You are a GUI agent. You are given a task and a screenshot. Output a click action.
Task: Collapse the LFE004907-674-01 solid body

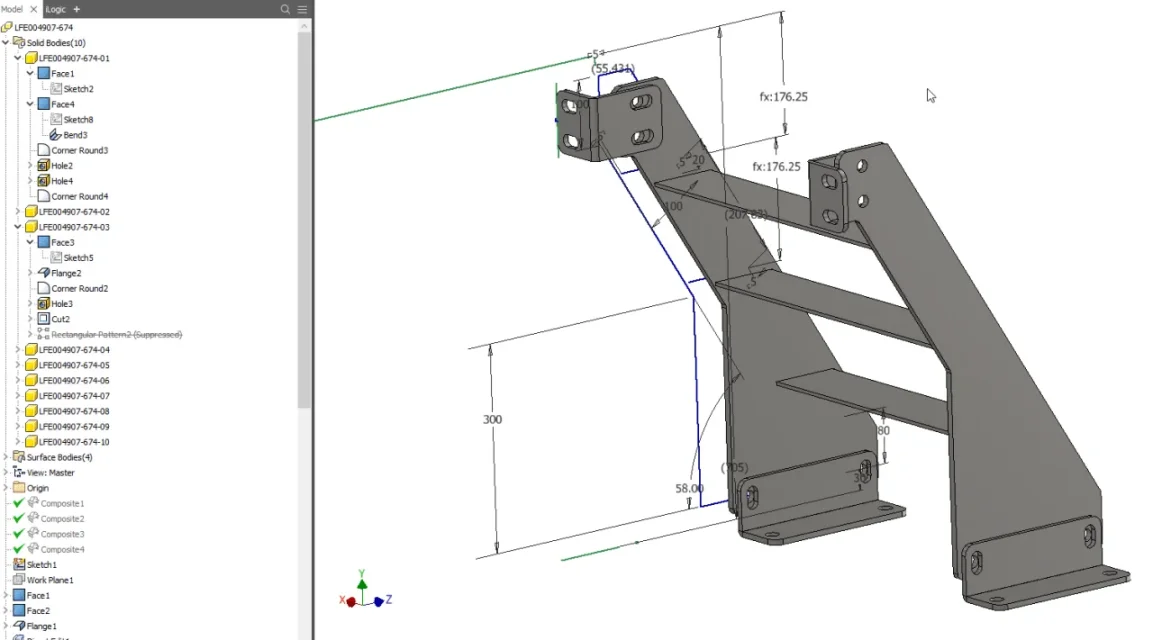point(18,58)
